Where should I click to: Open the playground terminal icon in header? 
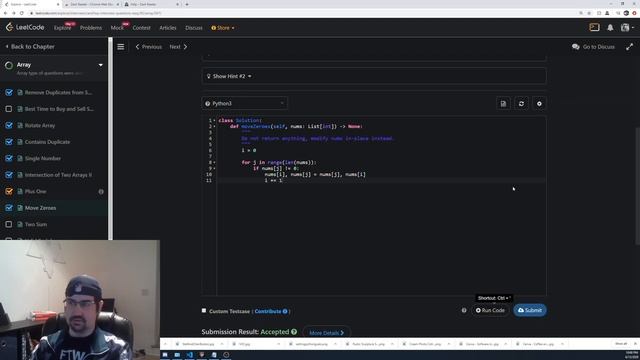coord(594,27)
